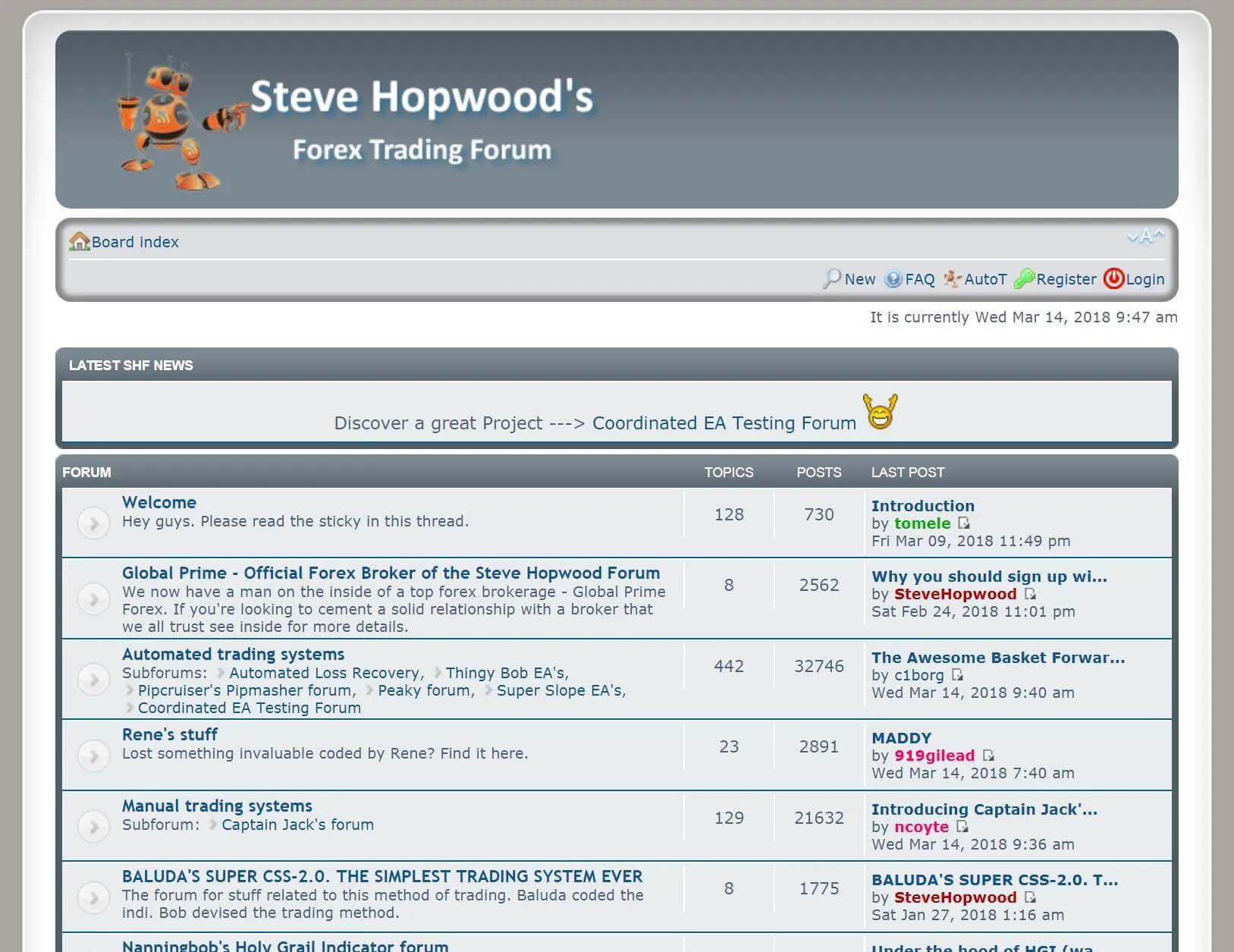This screenshot has height=952, width=1234.
Task: Open the Board index link
Action: coord(135,242)
